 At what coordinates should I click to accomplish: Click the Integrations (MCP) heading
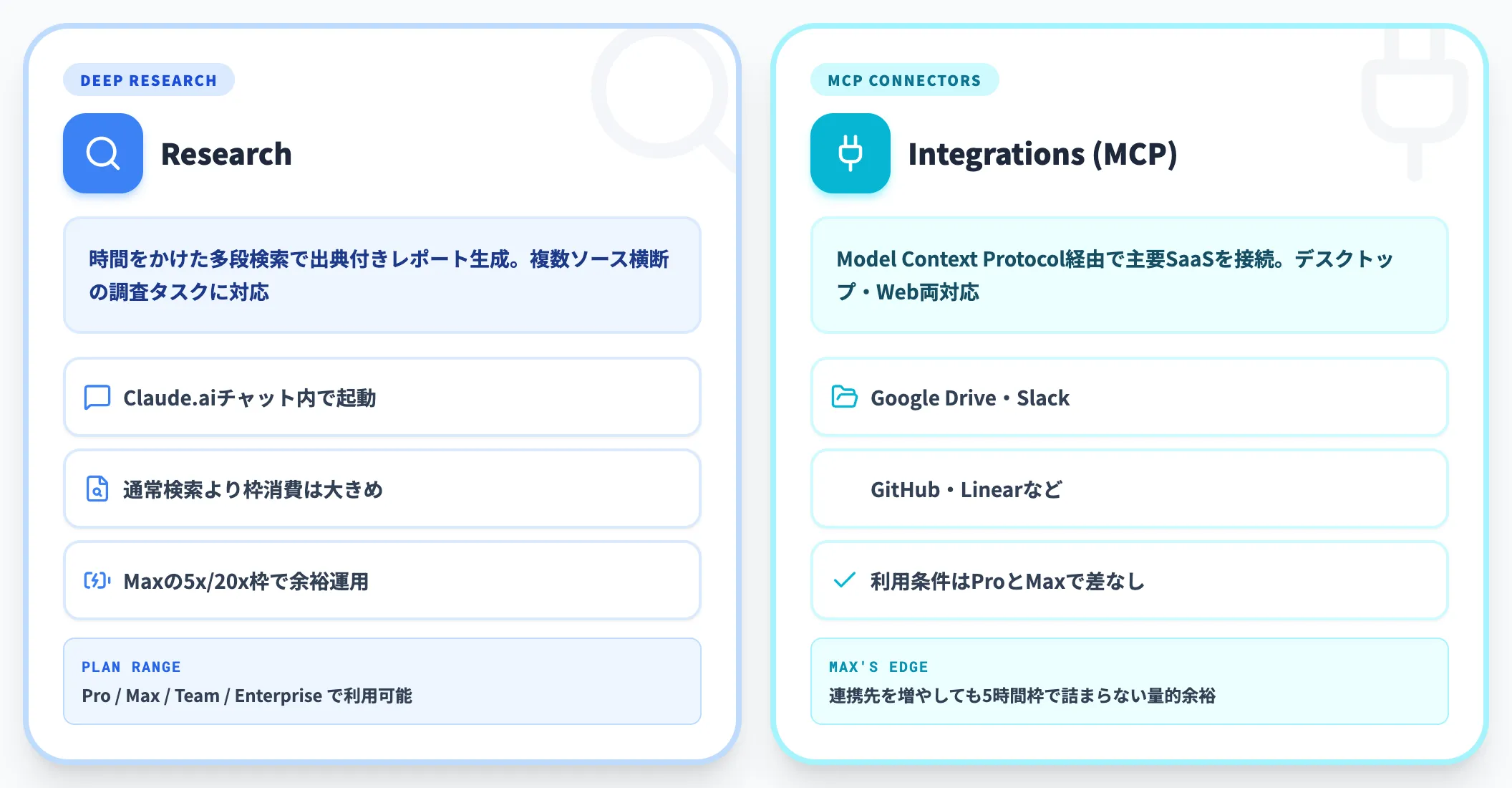pos(1042,154)
